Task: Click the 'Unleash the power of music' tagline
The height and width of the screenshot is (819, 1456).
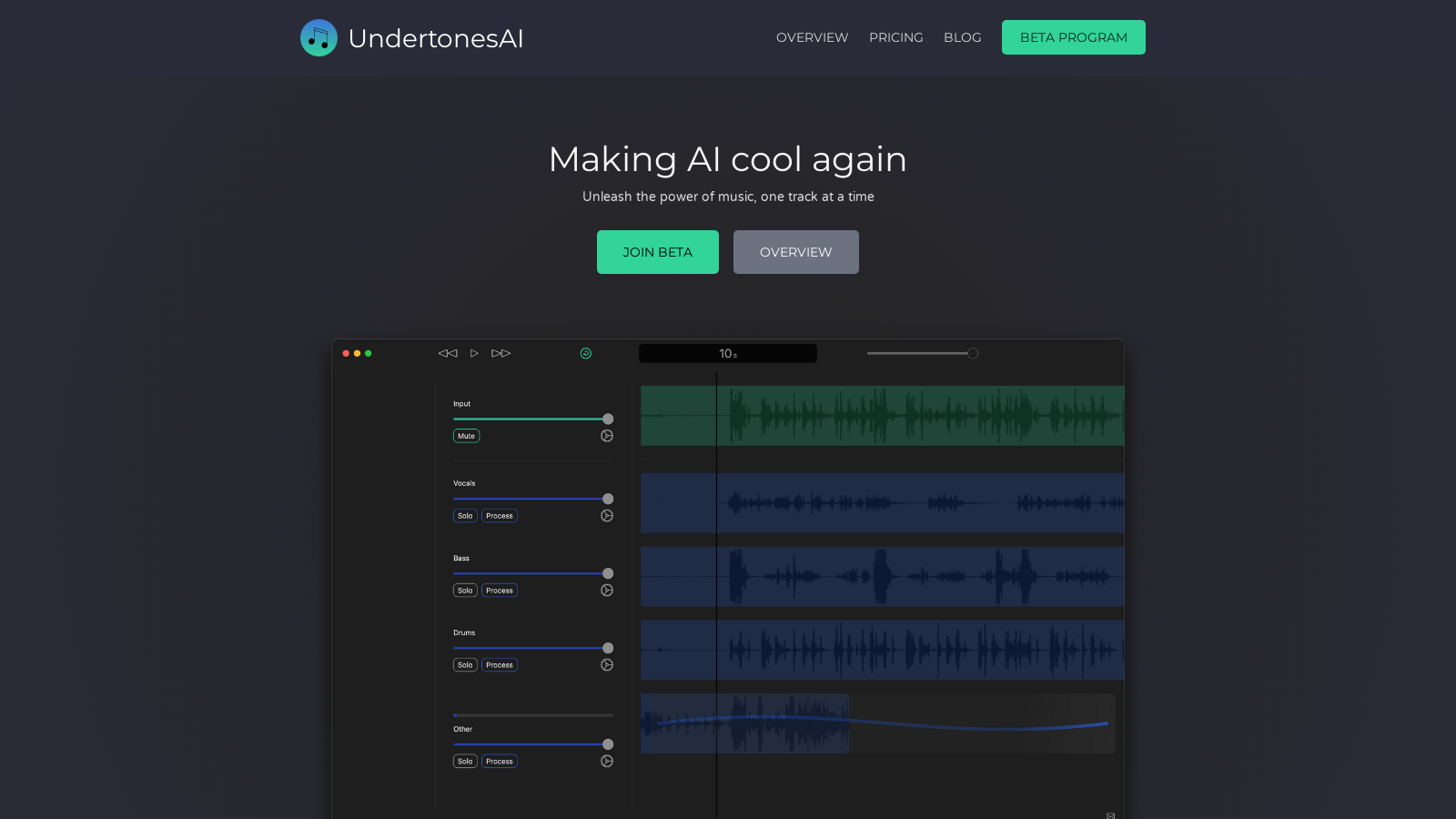Action: click(x=728, y=197)
